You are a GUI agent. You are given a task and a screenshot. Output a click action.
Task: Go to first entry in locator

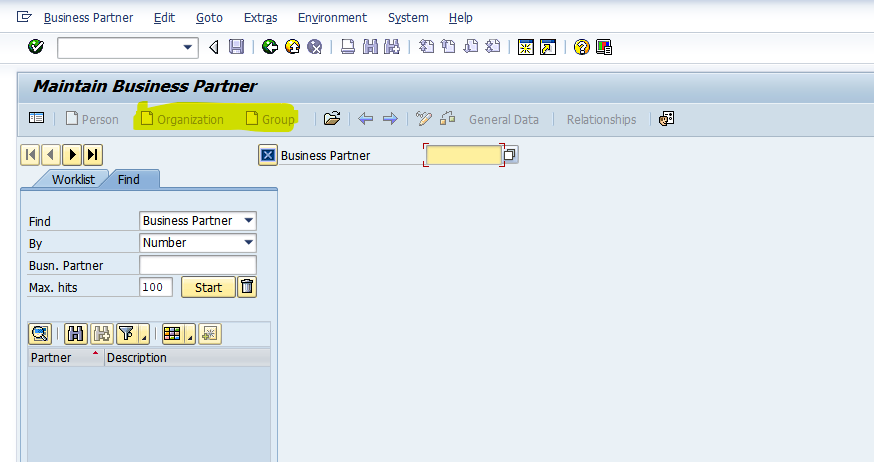[x=30, y=155]
